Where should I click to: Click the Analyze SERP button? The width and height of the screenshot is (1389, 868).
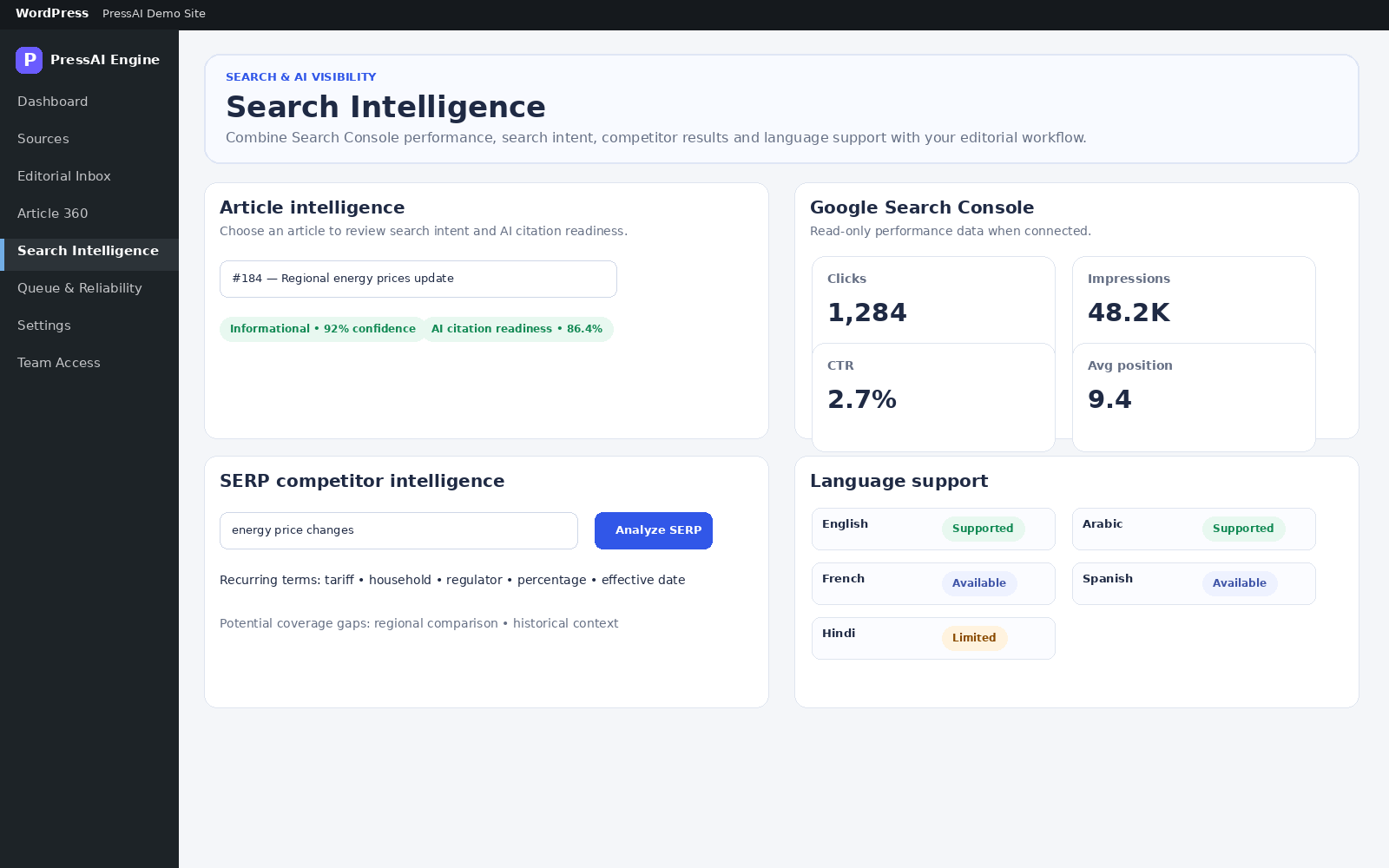coord(654,530)
